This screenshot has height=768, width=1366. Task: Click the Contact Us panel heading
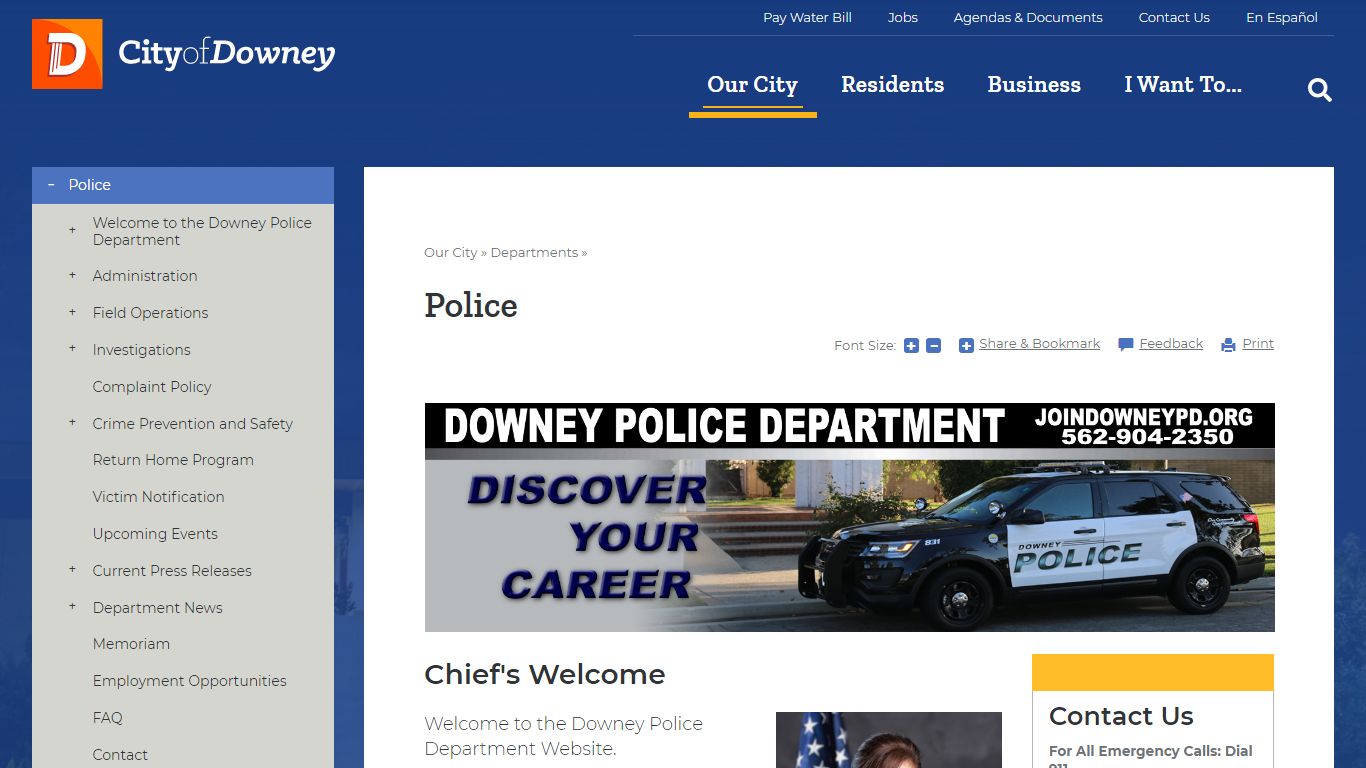pyautogui.click(x=1121, y=716)
